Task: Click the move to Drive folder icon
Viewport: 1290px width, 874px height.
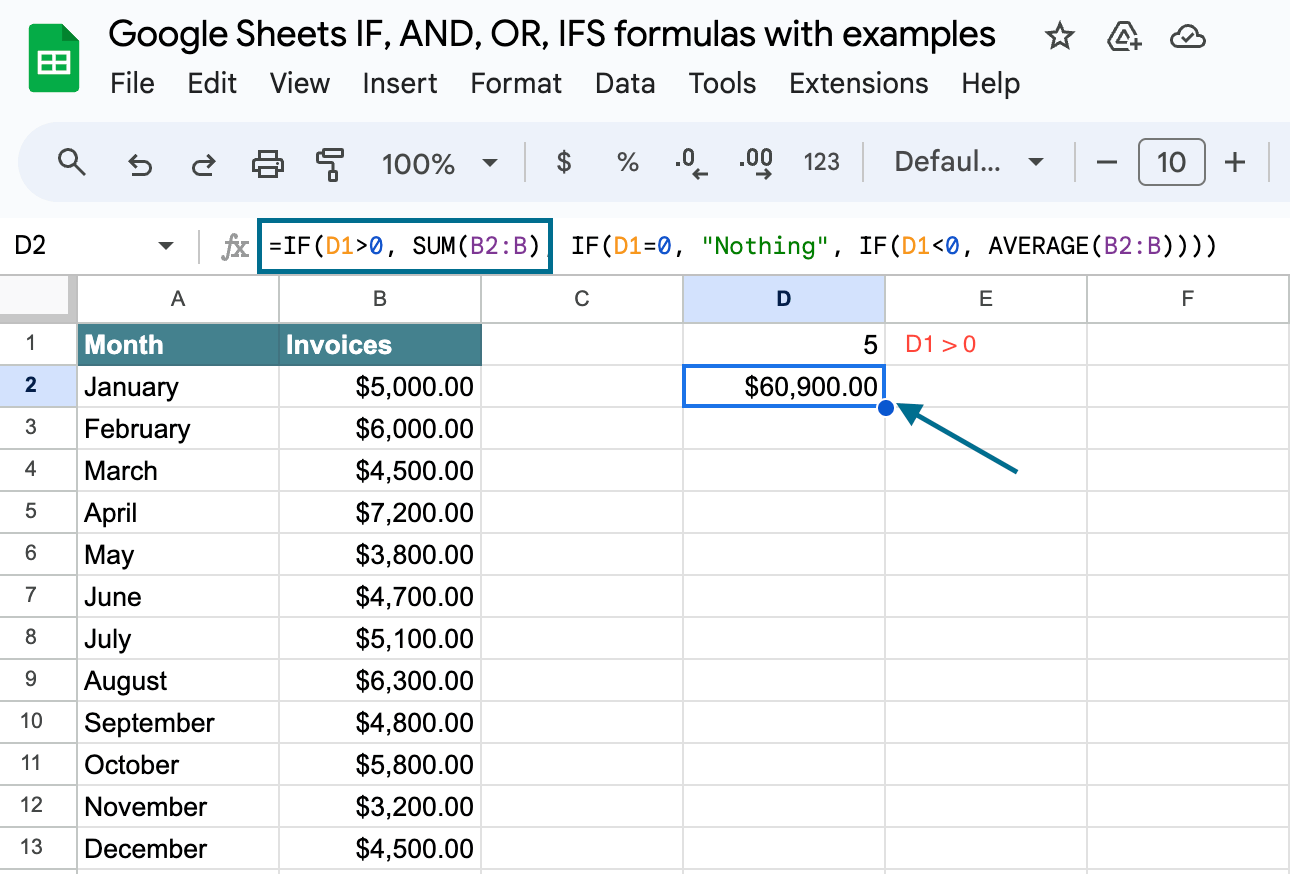Action: click(1125, 38)
